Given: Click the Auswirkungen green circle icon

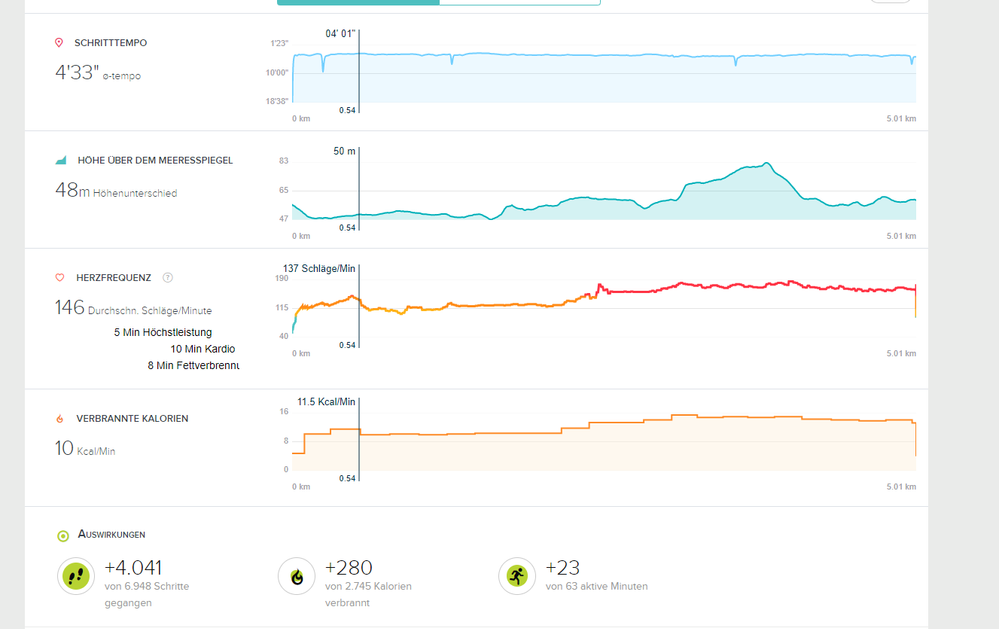Looking at the screenshot, I should pyautogui.click(x=63, y=536).
